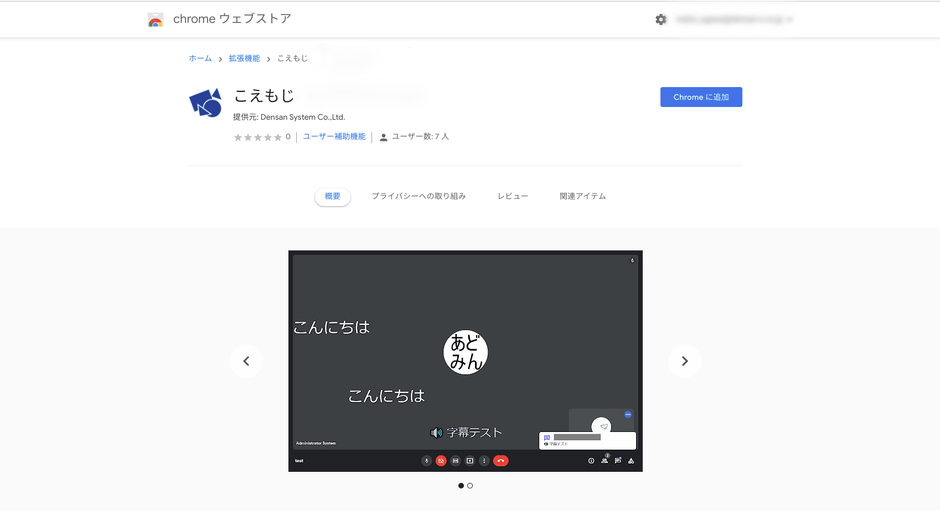The width and height of the screenshot is (940, 529).
Task: Click the microphone icon in the preview
Action: coord(427,461)
